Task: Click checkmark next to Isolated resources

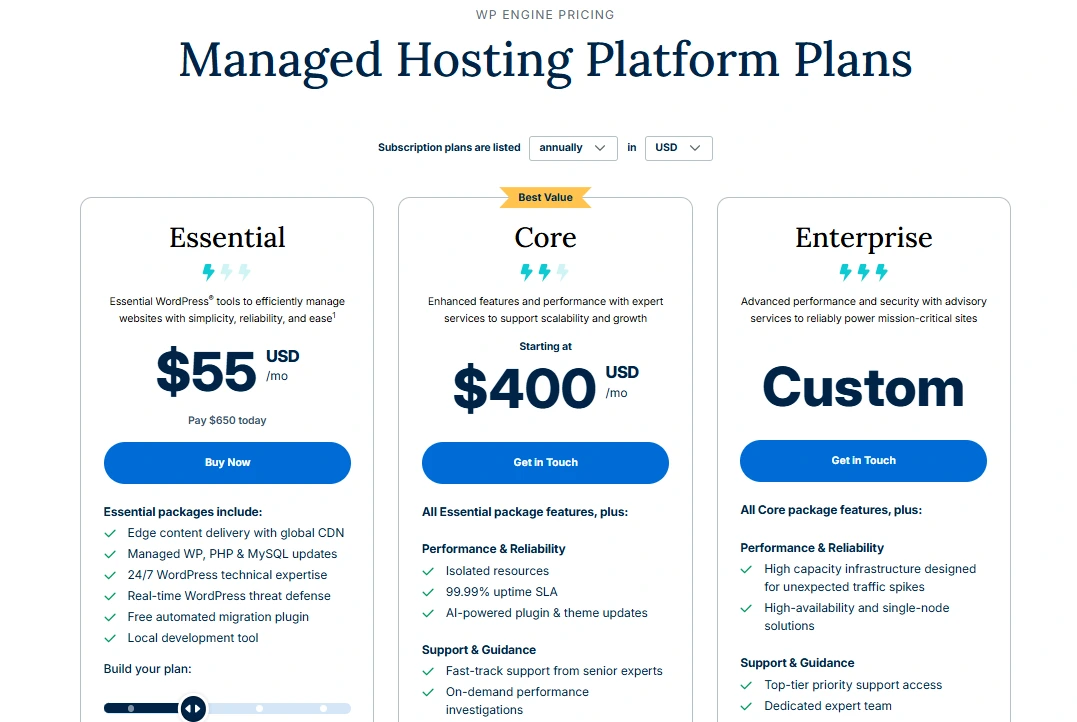Action: (427, 570)
